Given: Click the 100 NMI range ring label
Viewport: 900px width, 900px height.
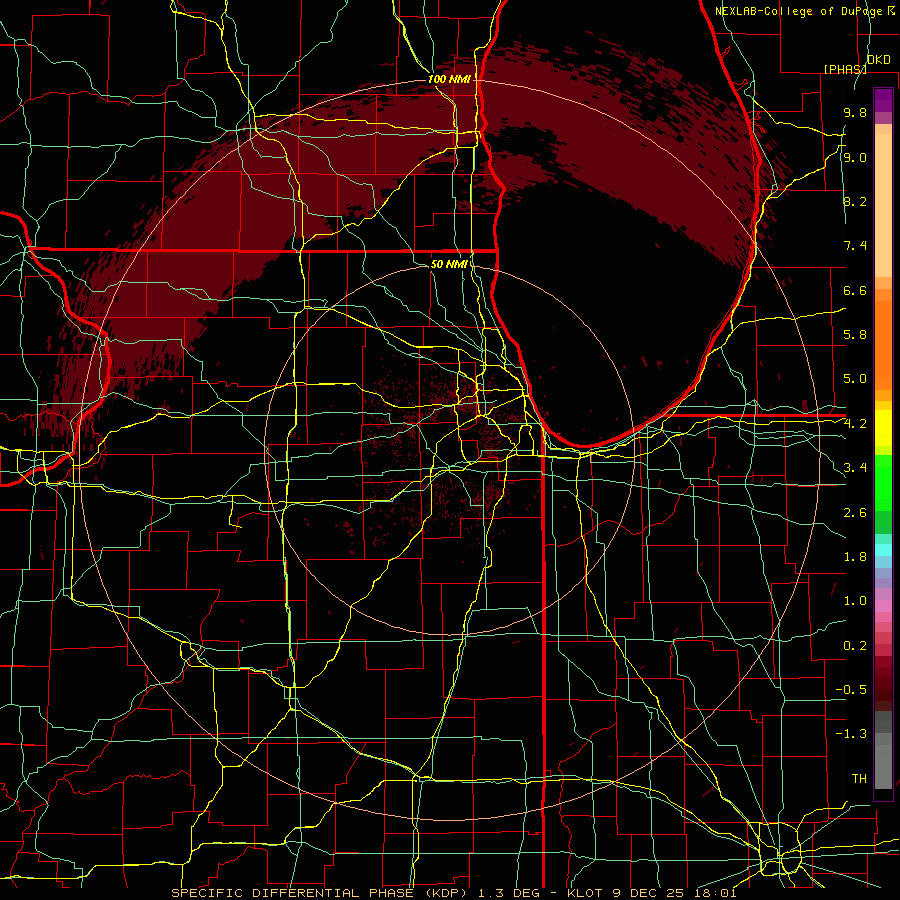Looking at the screenshot, I should [449, 79].
